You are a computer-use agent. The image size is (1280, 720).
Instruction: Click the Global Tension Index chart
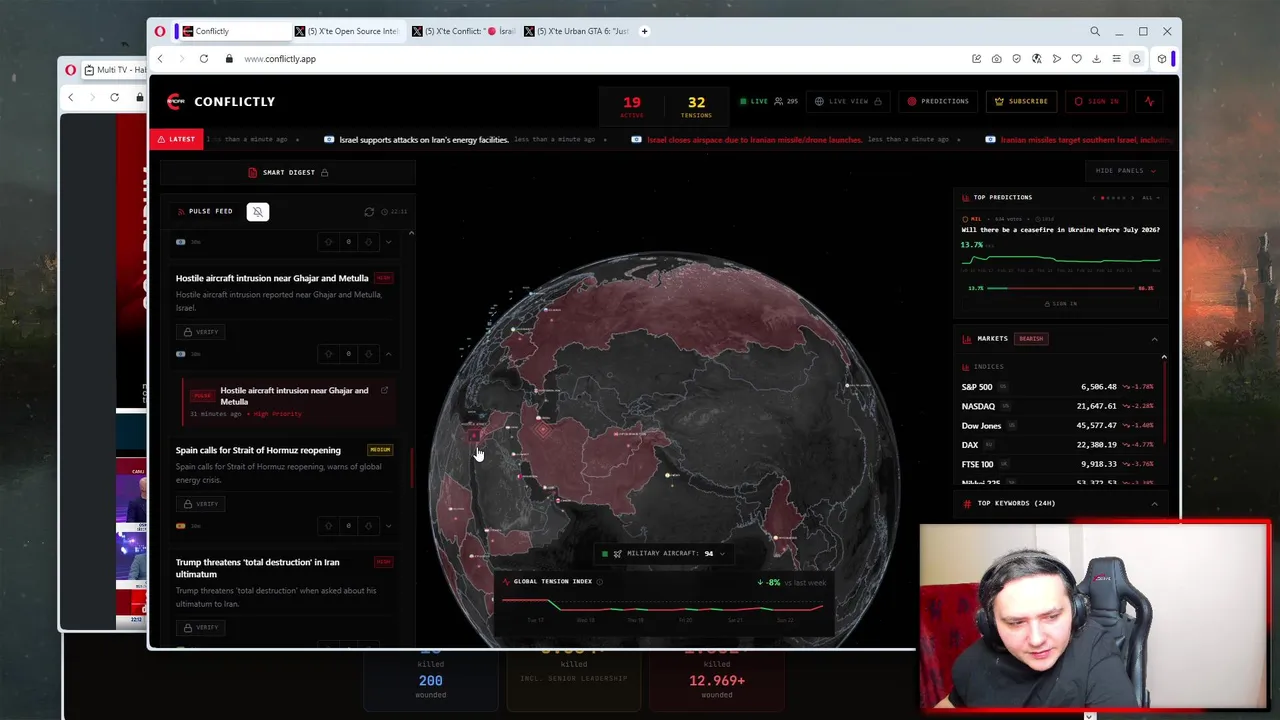click(662, 607)
